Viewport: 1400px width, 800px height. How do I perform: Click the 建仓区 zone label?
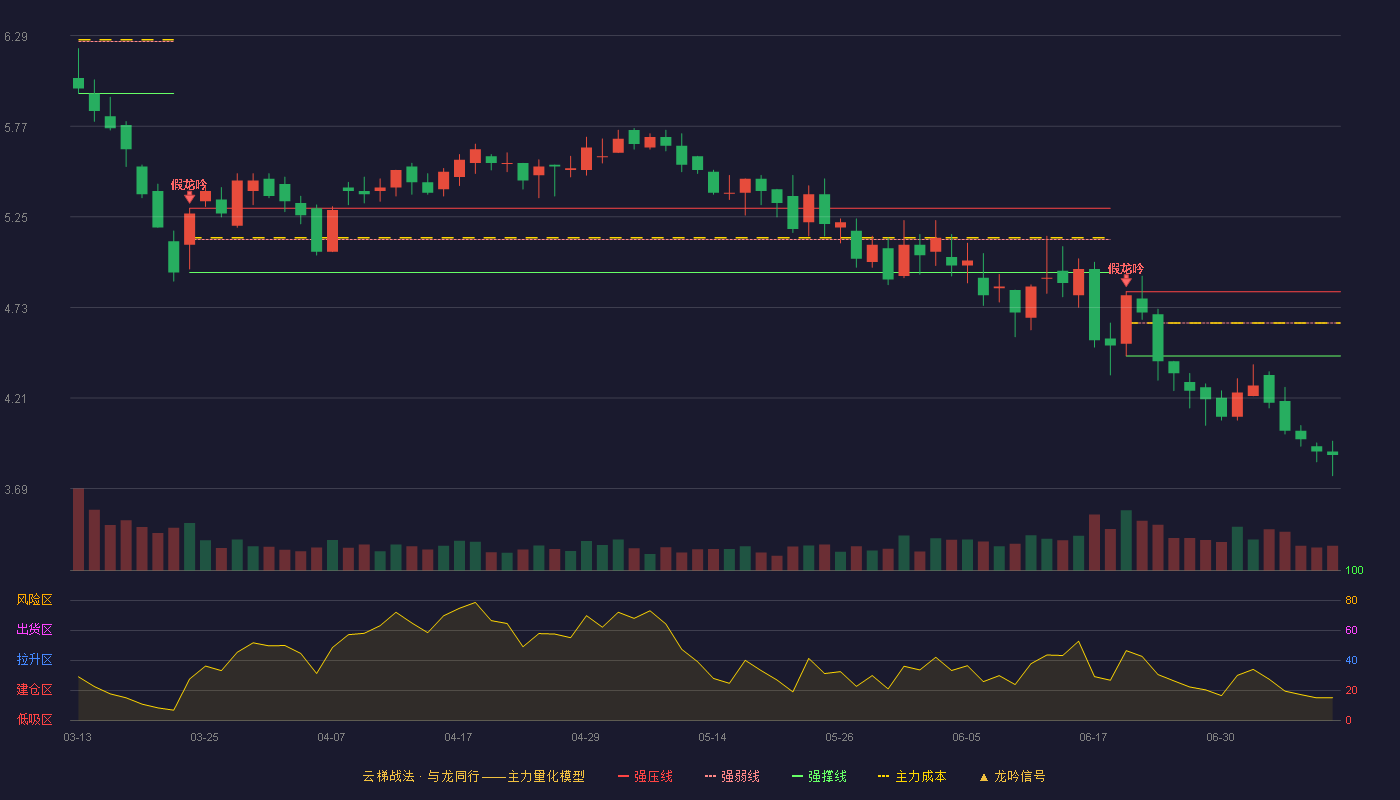click(x=34, y=690)
